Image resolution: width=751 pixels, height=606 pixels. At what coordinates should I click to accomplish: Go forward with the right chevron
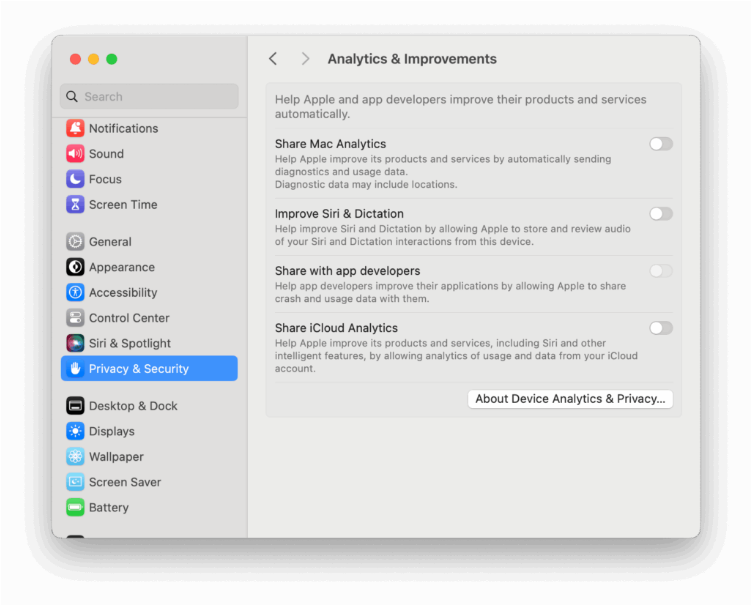point(305,59)
